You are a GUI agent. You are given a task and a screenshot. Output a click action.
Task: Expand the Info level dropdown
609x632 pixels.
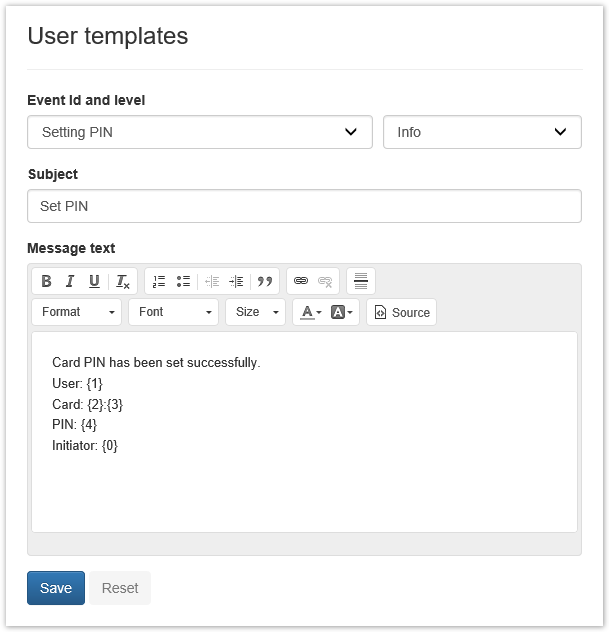point(482,132)
